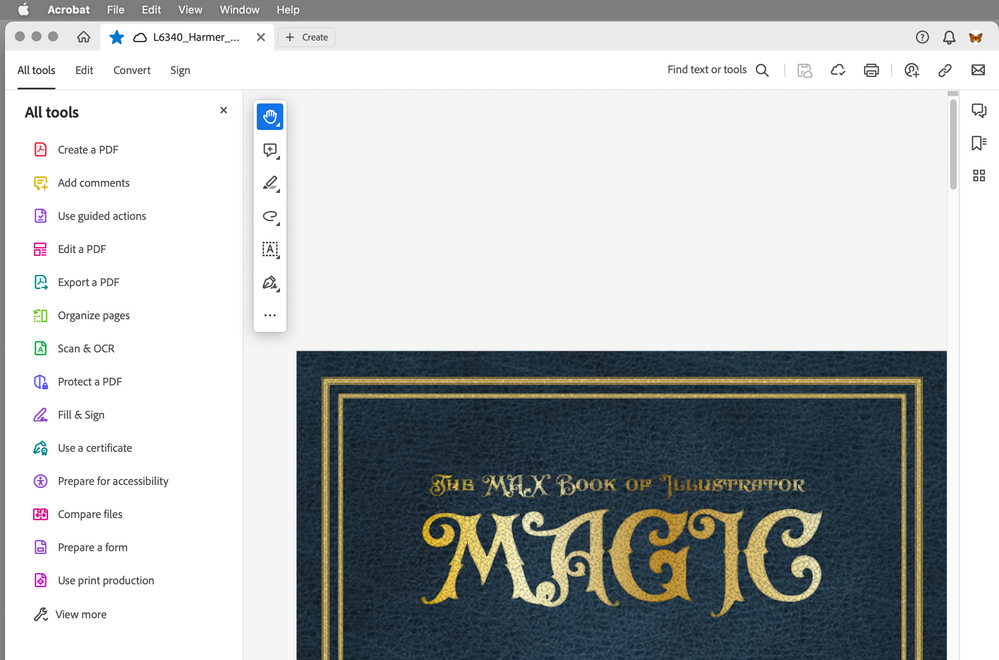Expand more tools with three dots
Screen dimensions: 999x660
270,315
